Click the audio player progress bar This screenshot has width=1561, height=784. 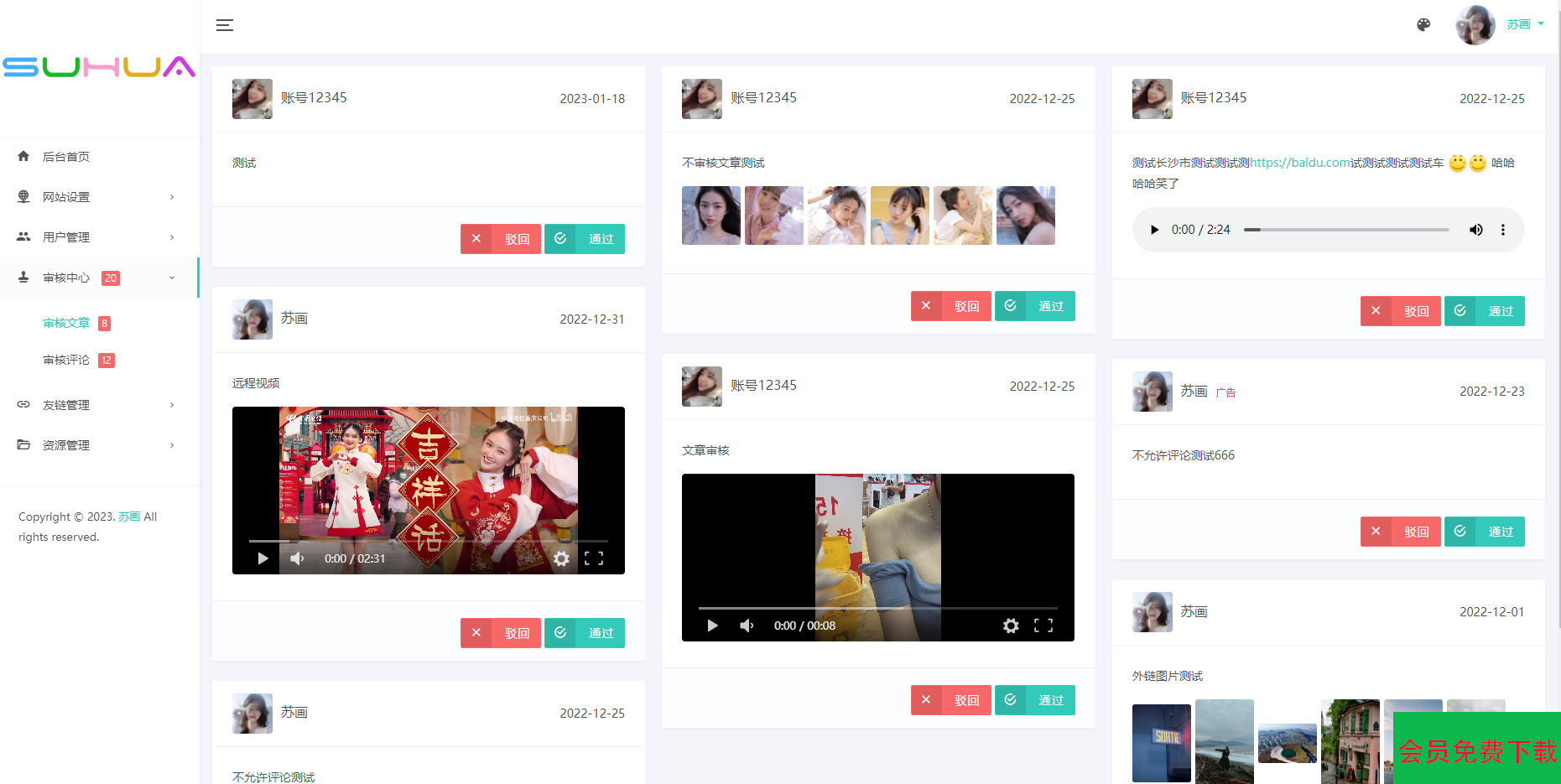(x=1345, y=230)
